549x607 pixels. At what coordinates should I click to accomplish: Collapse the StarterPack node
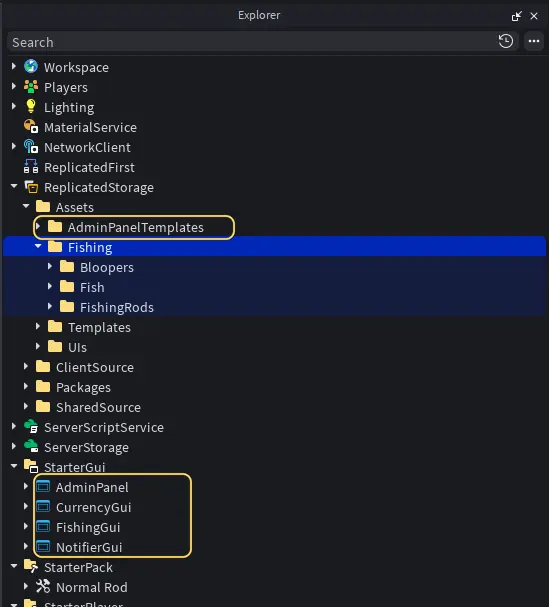tap(14, 566)
